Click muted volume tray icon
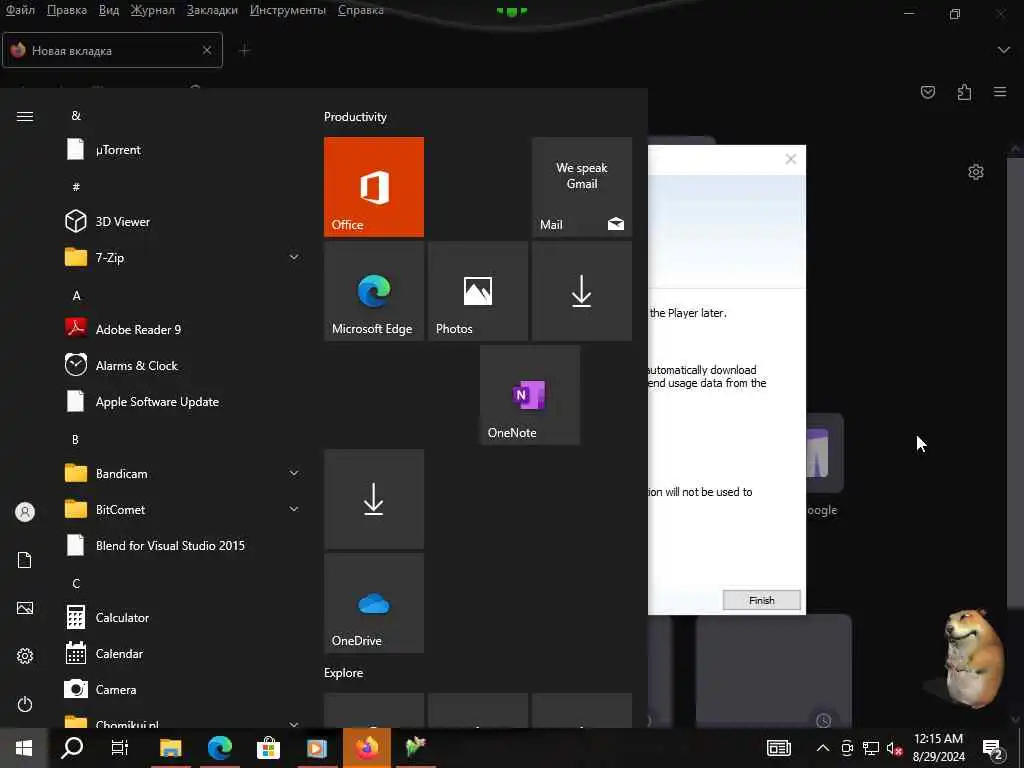Viewport: 1024px width, 768px height. [x=894, y=748]
